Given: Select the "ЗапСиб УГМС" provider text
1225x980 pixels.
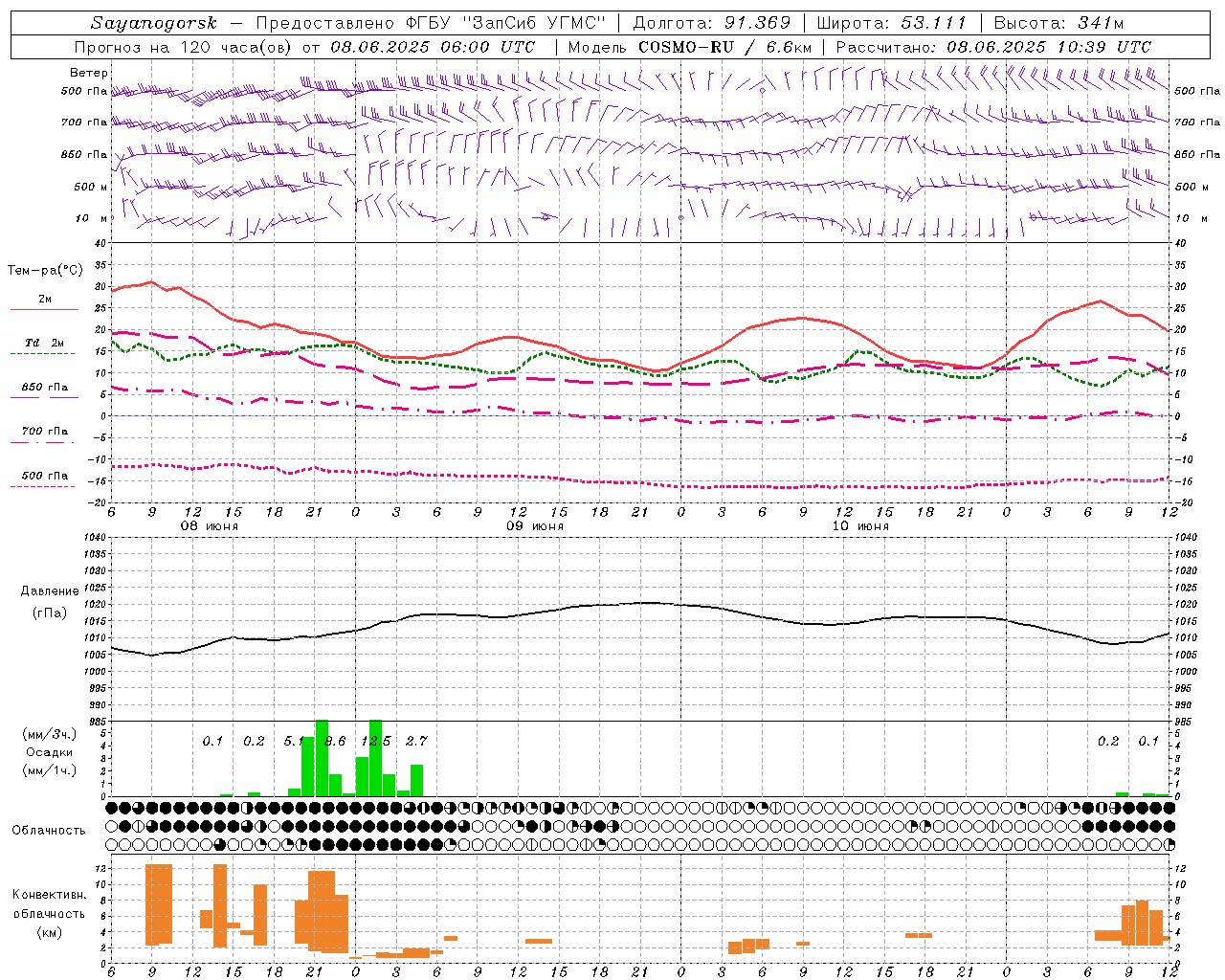Looking at the screenshot, I should point(534,23).
